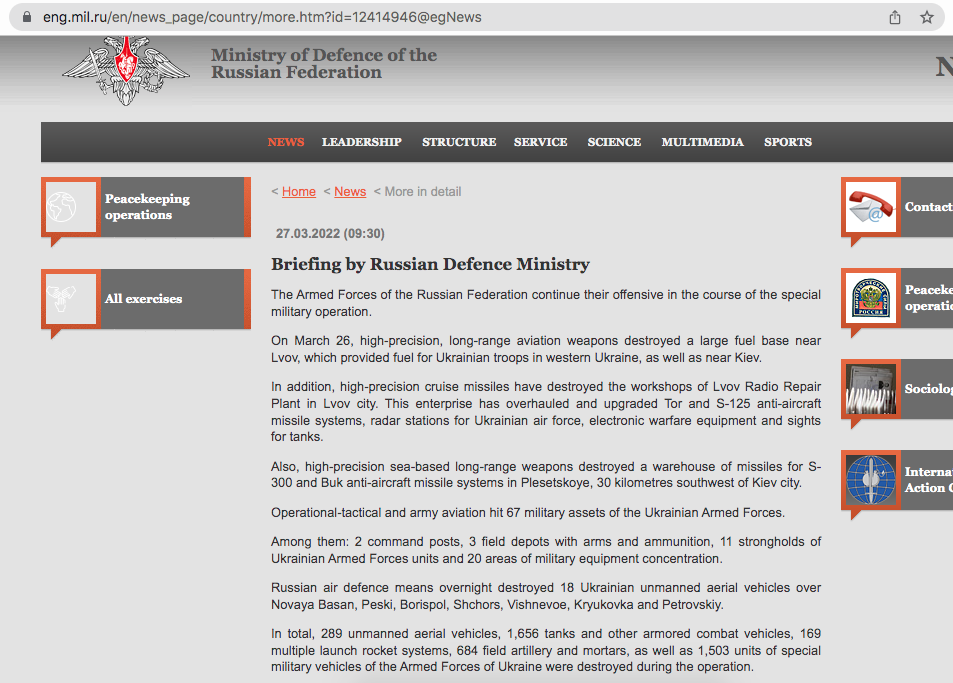Click paragraph starting 'The Armed Forces of the Russian'
Viewport: 953px width, 683px height.
pyautogui.click(x=546, y=303)
